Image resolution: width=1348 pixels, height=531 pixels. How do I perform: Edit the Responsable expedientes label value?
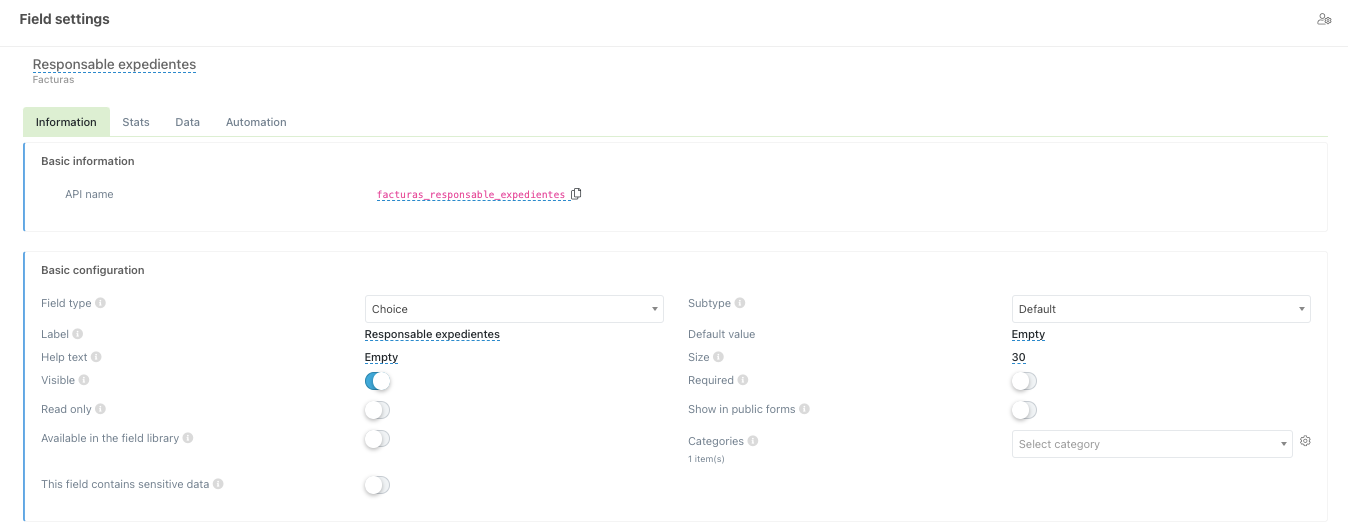point(432,334)
